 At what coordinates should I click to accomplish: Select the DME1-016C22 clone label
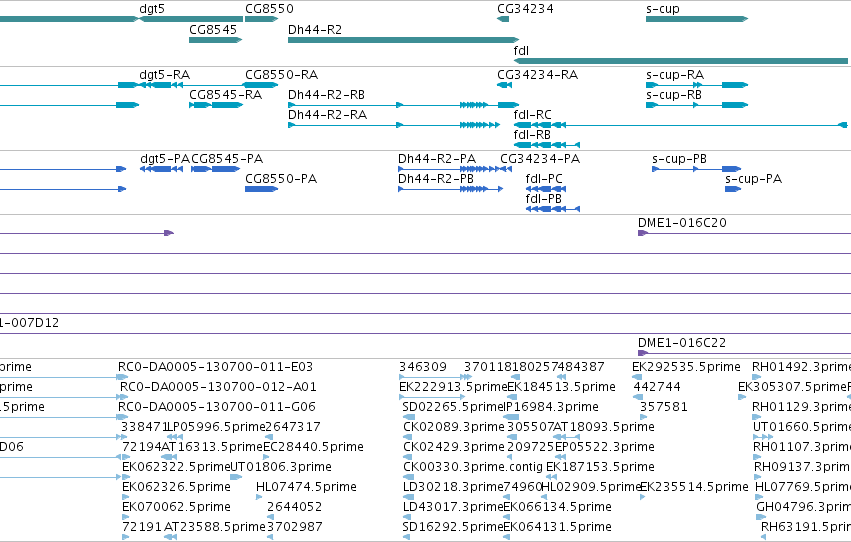pos(682,342)
